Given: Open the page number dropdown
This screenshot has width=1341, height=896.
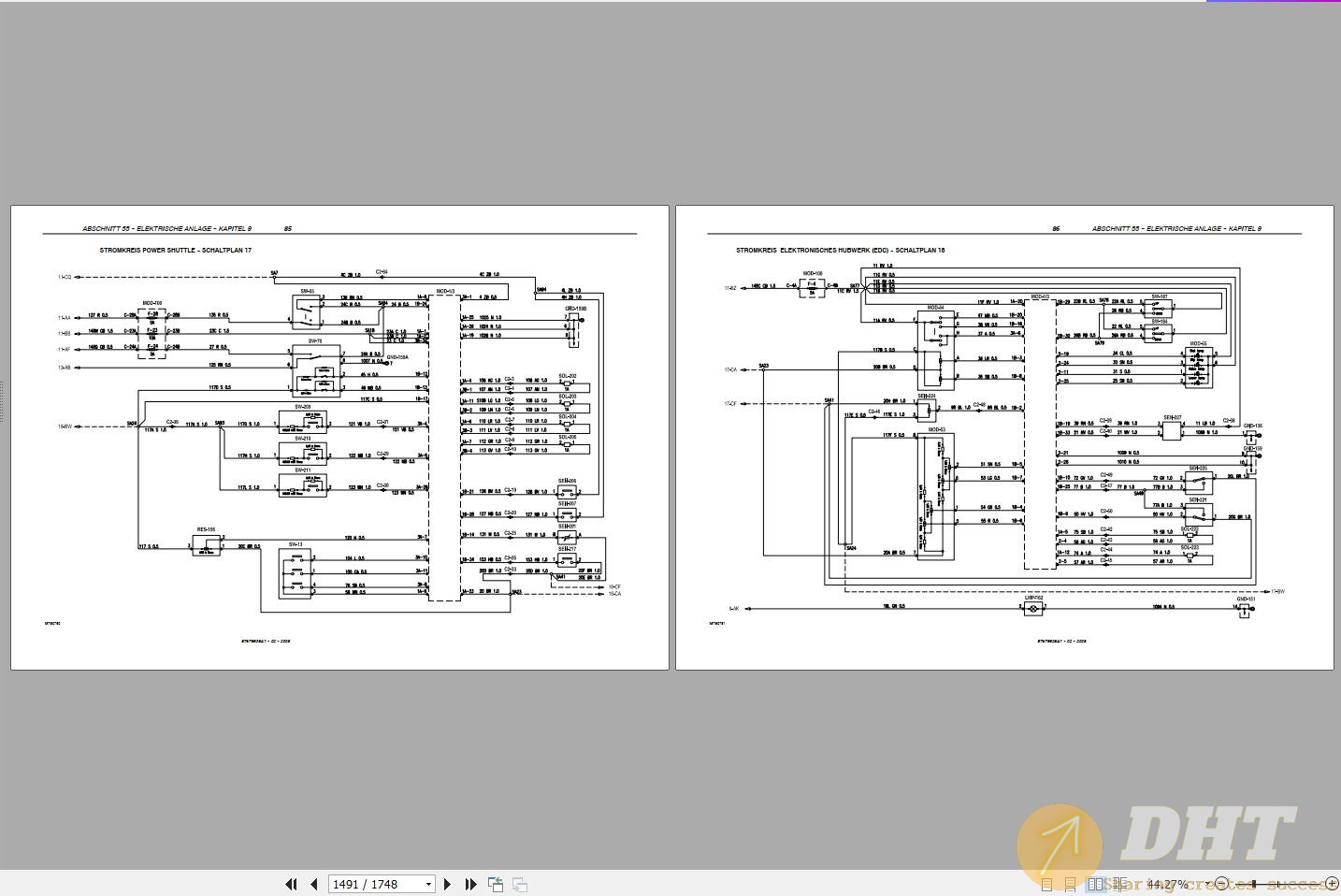Looking at the screenshot, I should pos(427,884).
